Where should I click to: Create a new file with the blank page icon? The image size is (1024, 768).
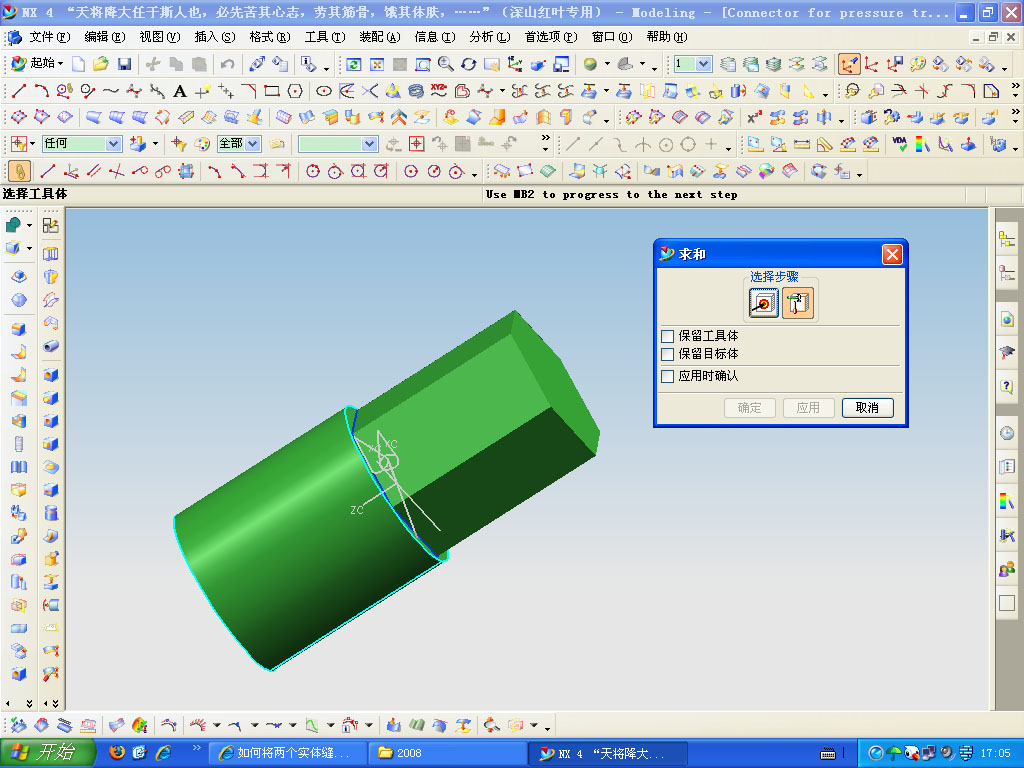(x=78, y=63)
